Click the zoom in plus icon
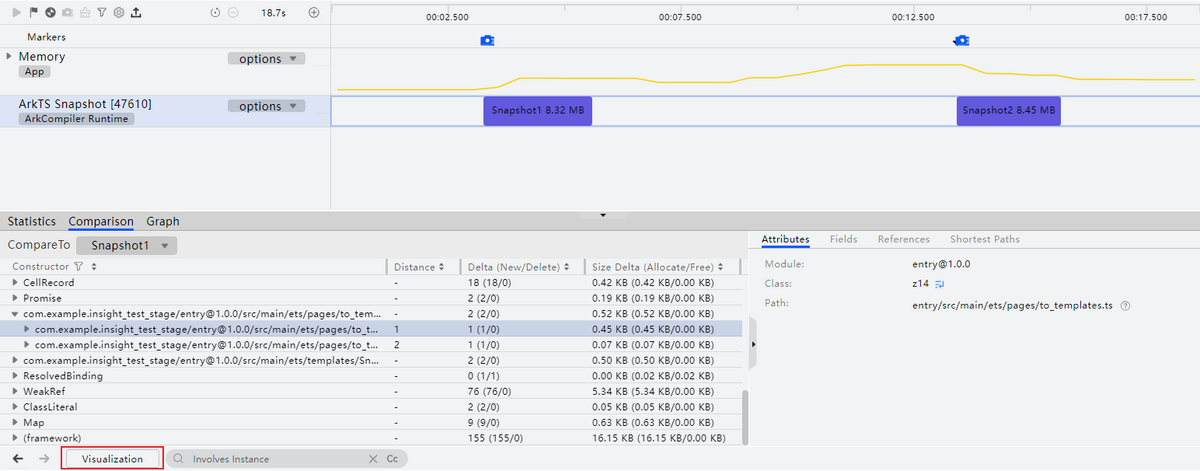Screen dimensions: 1200x471 (313, 13)
